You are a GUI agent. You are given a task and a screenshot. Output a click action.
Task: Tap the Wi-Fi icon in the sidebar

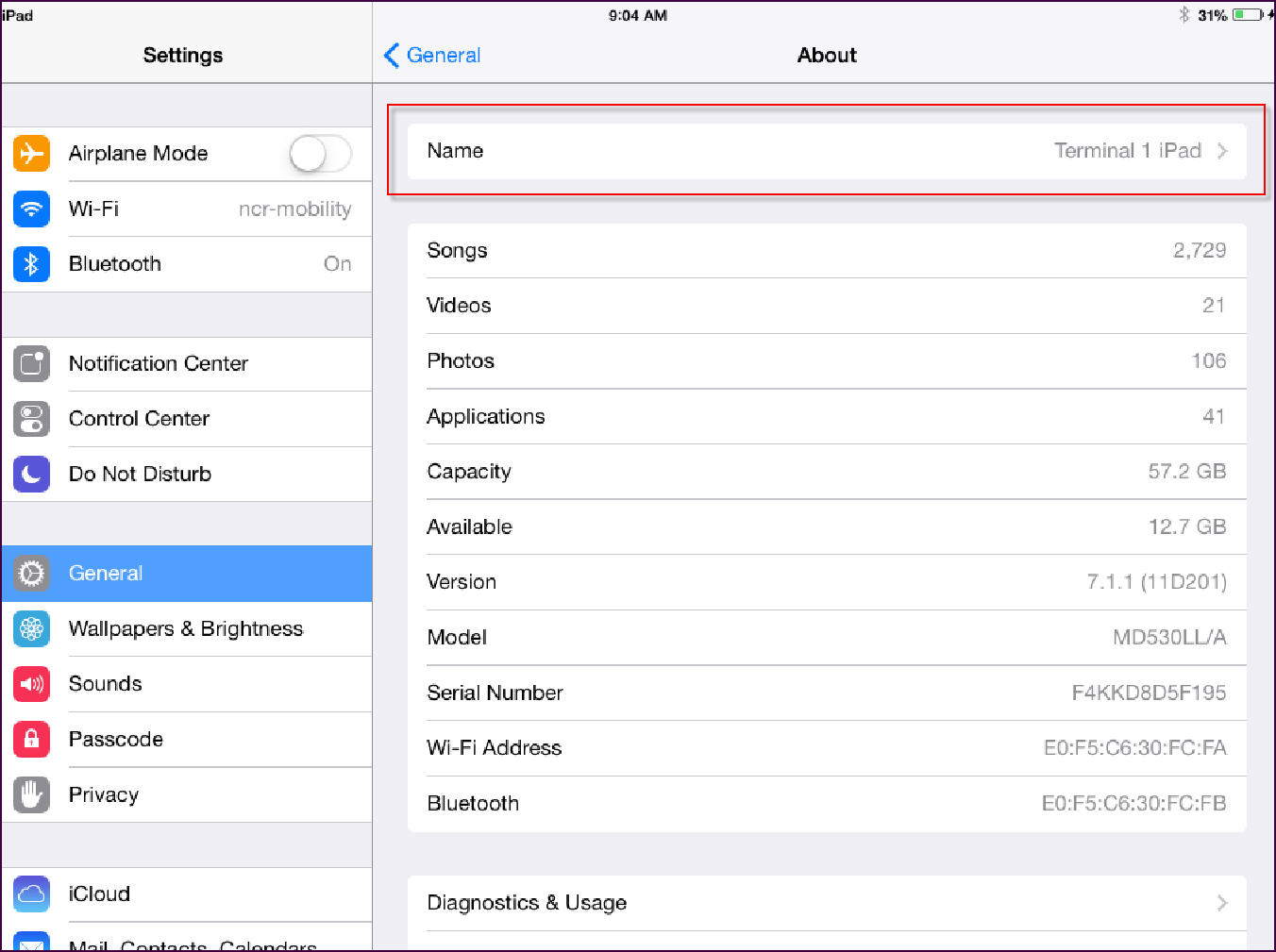(31, 209)
